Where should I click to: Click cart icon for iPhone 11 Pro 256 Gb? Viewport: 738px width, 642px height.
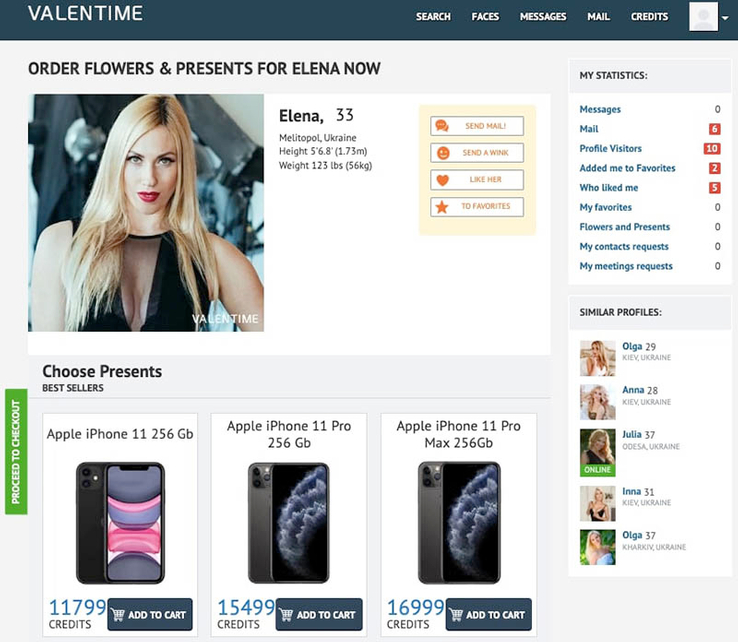tap(286, 614)
